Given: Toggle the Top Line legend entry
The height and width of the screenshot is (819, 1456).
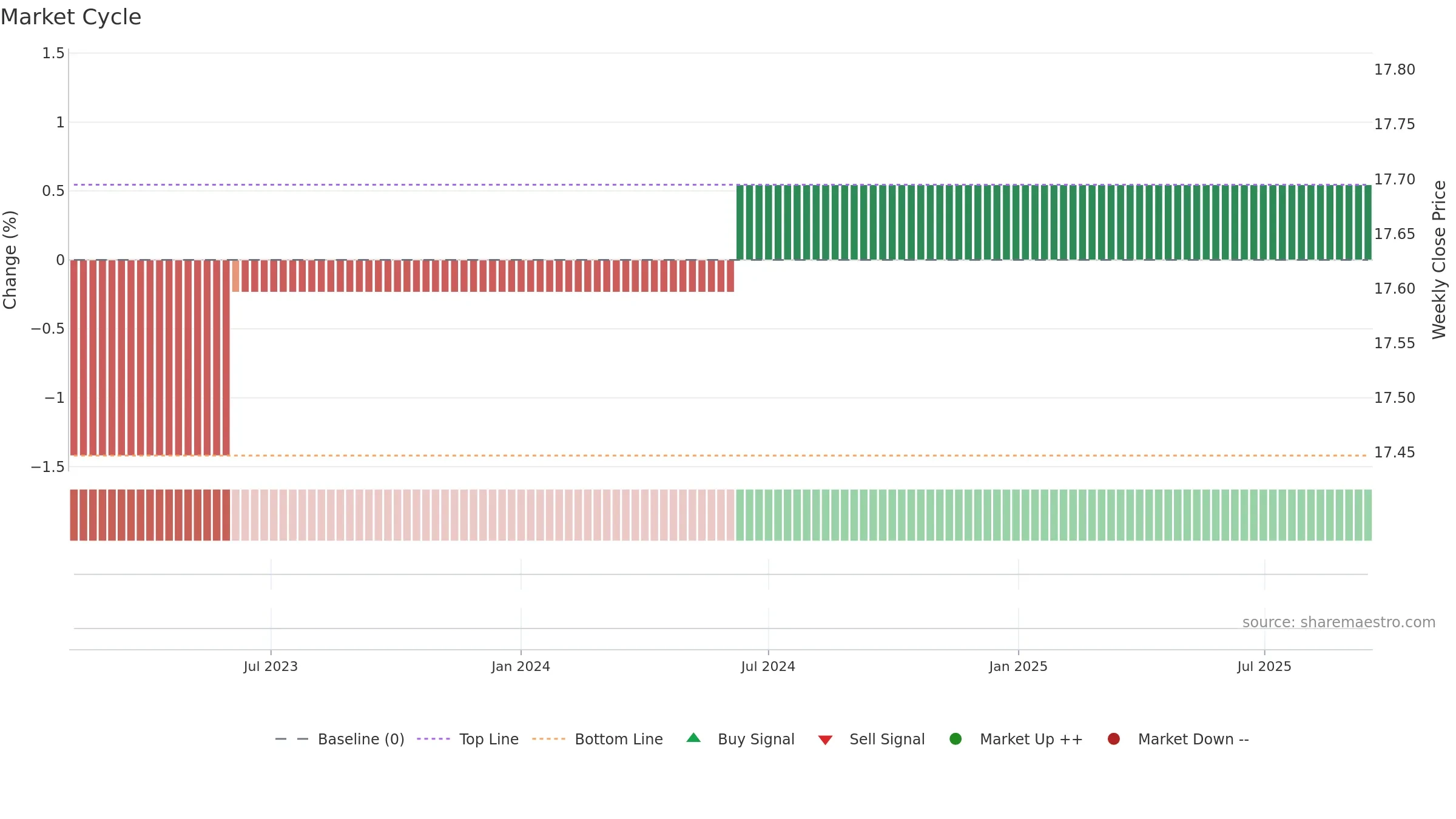Looking at the screenshot, I should click(468, 739).
